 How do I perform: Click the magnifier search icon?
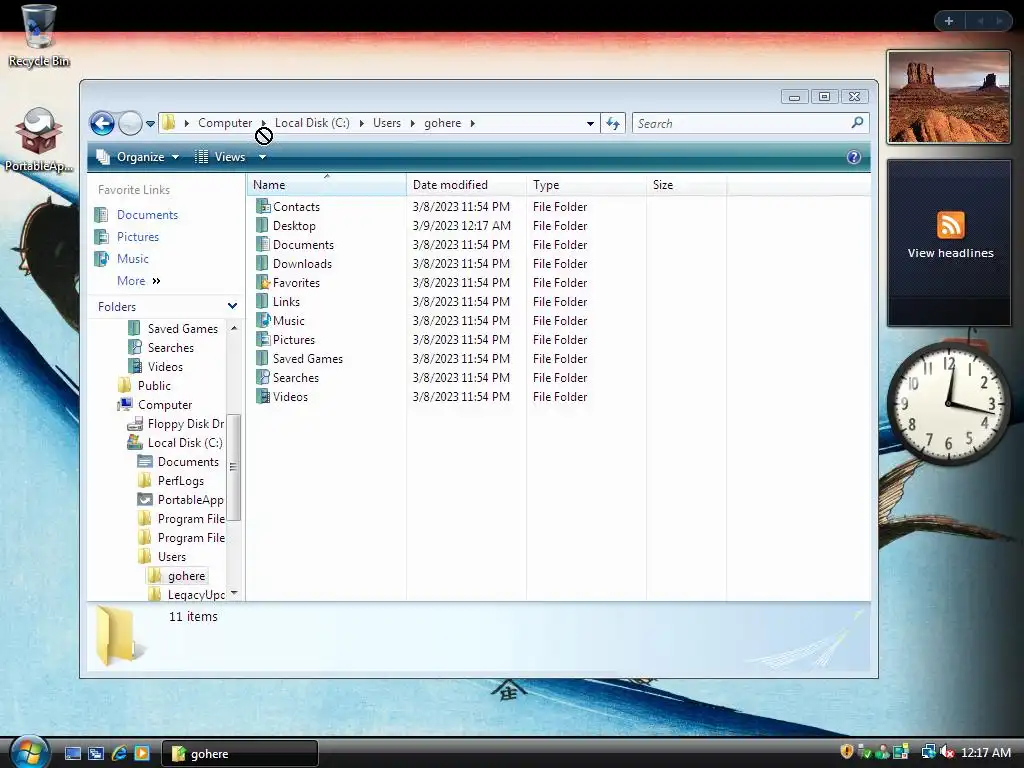[857, 122]
